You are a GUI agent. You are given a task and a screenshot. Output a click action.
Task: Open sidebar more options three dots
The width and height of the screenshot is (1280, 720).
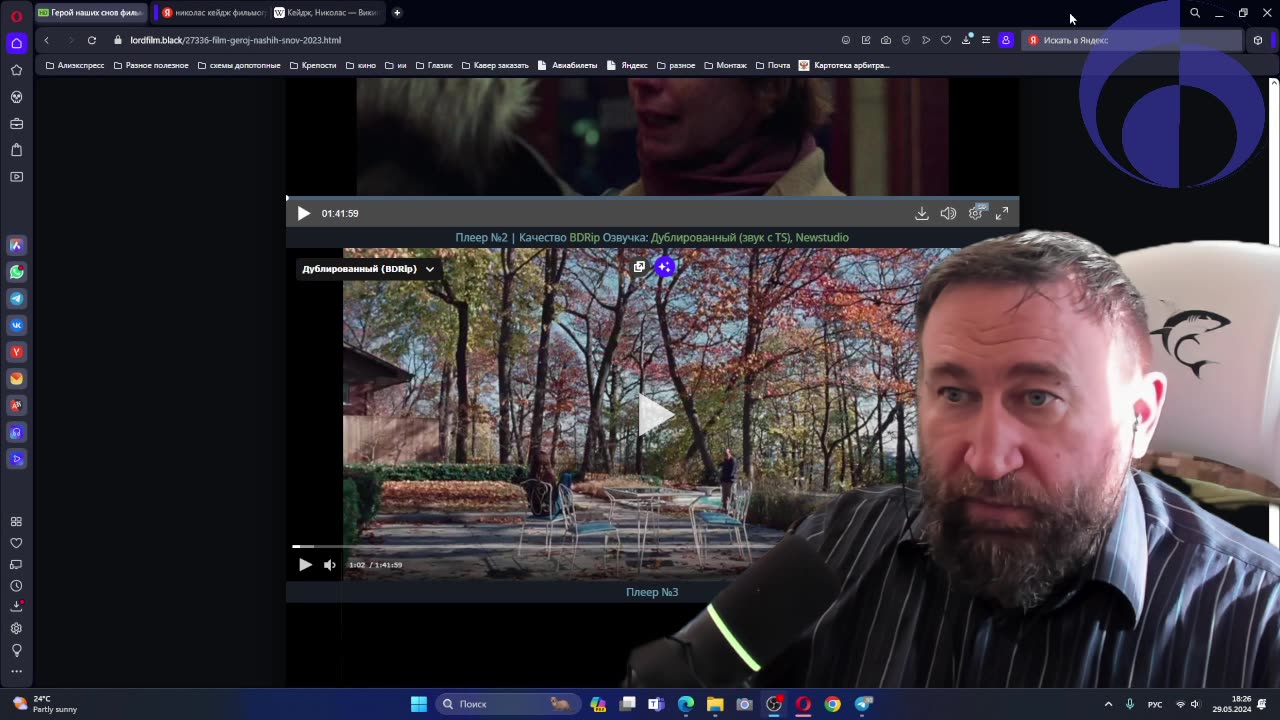coord(16,671)
